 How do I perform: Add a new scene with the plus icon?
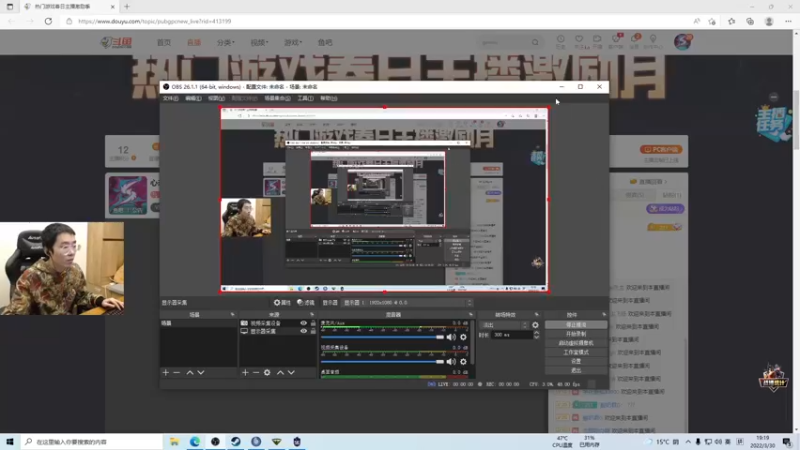point(165,373)
